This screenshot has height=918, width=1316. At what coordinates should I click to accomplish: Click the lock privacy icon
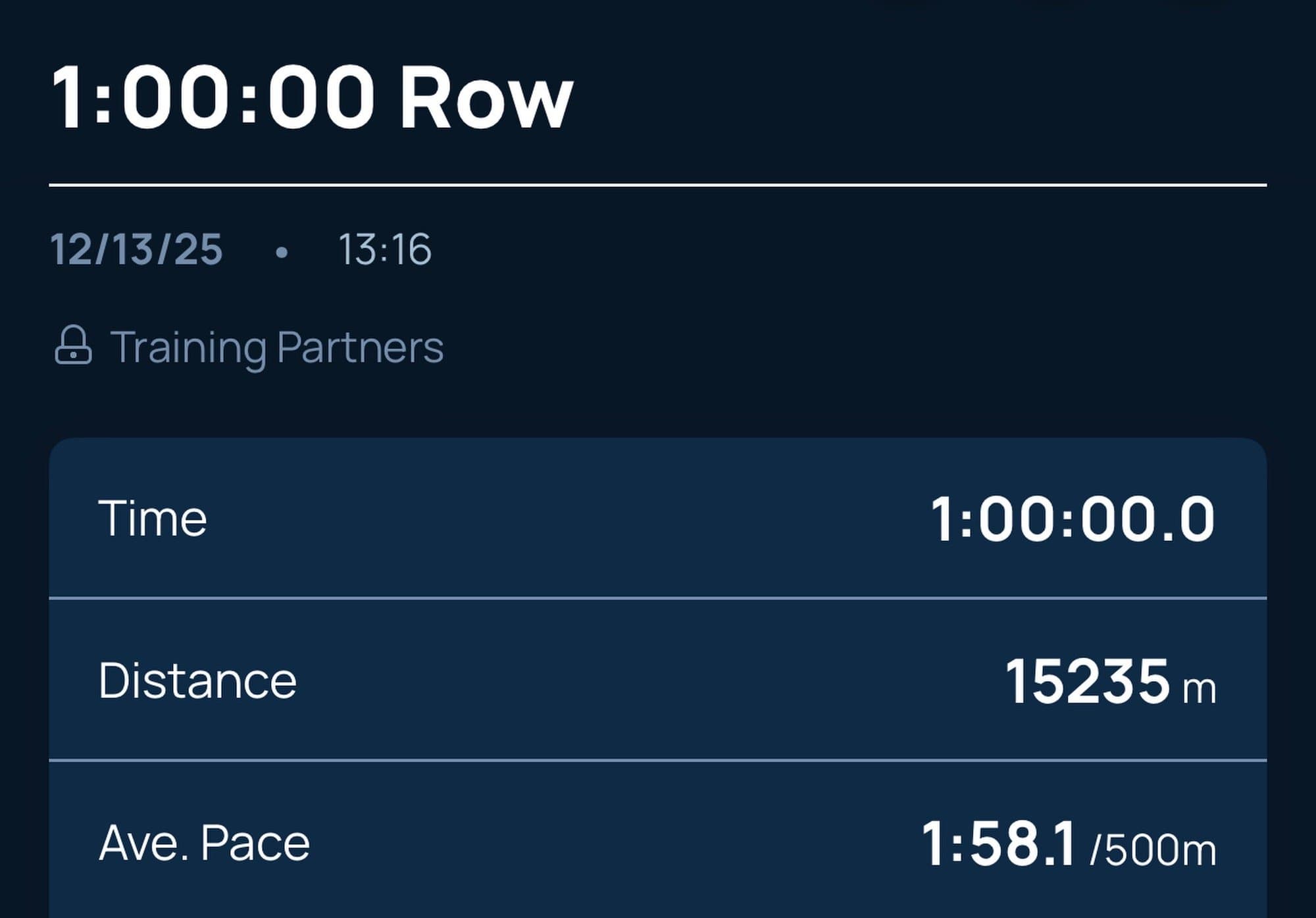pyautogui.click(x=73, y=345)
